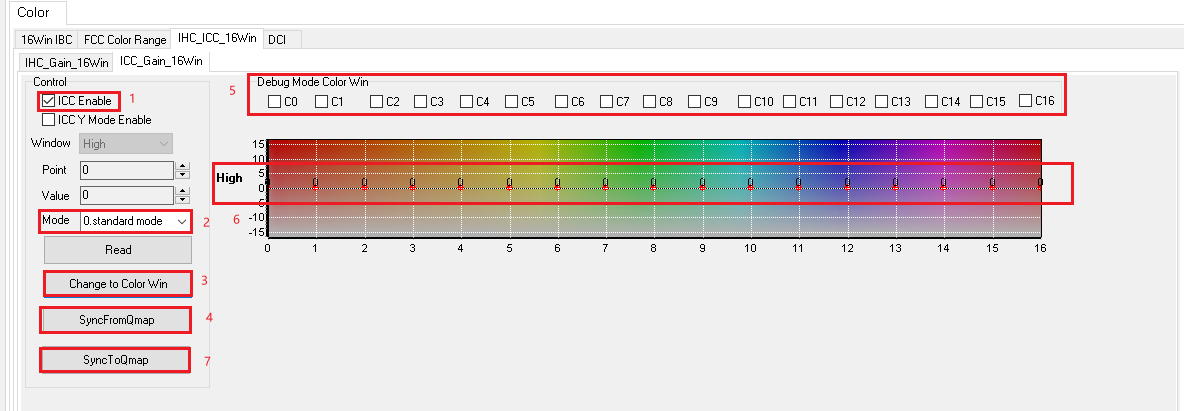The width and height of the screenshot is (1184, 411).
Task: Select gain curve point 12 on the chart
Action: (x=847, y=186)
